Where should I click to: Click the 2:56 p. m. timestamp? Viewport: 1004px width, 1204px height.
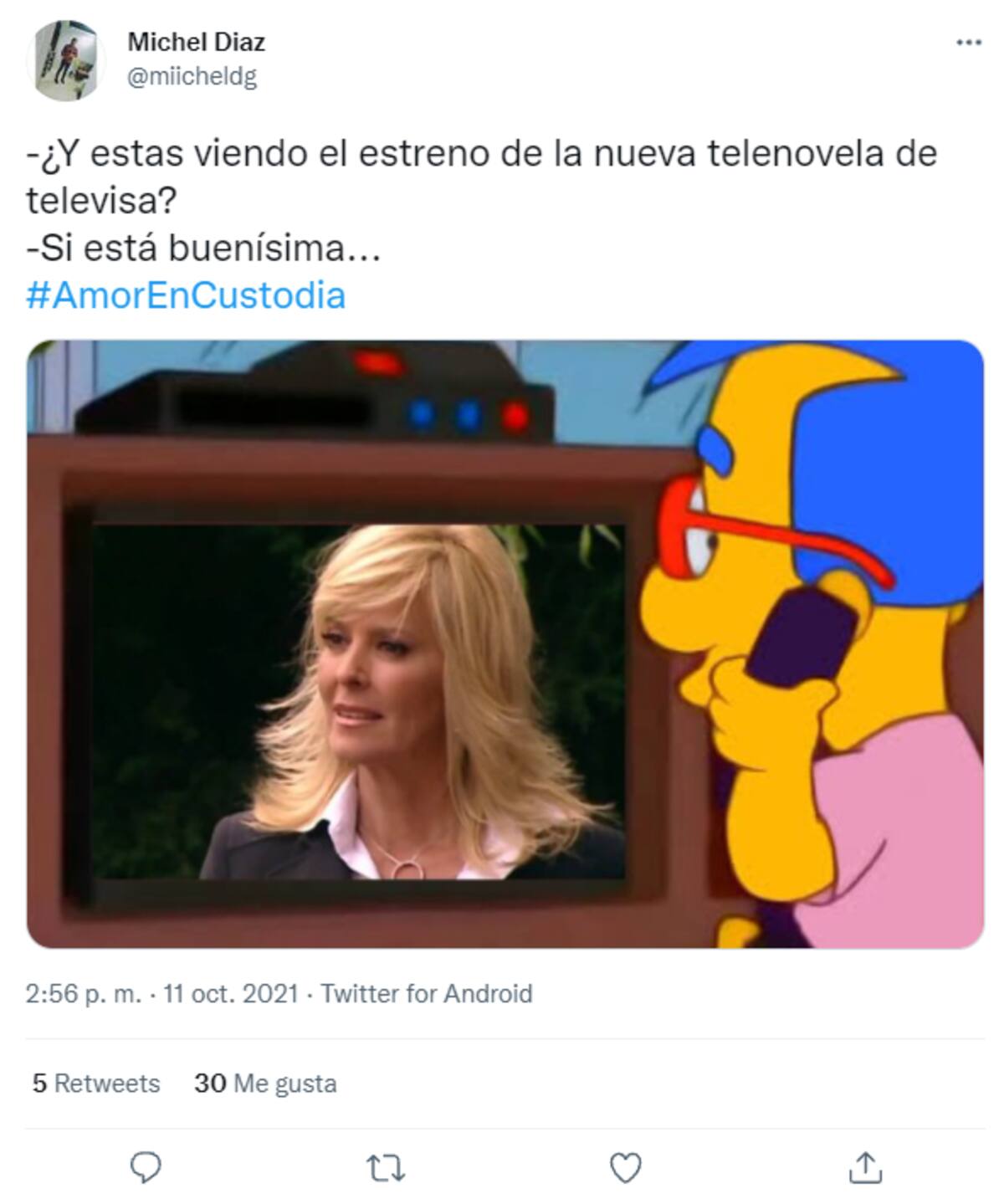[84, 993]
